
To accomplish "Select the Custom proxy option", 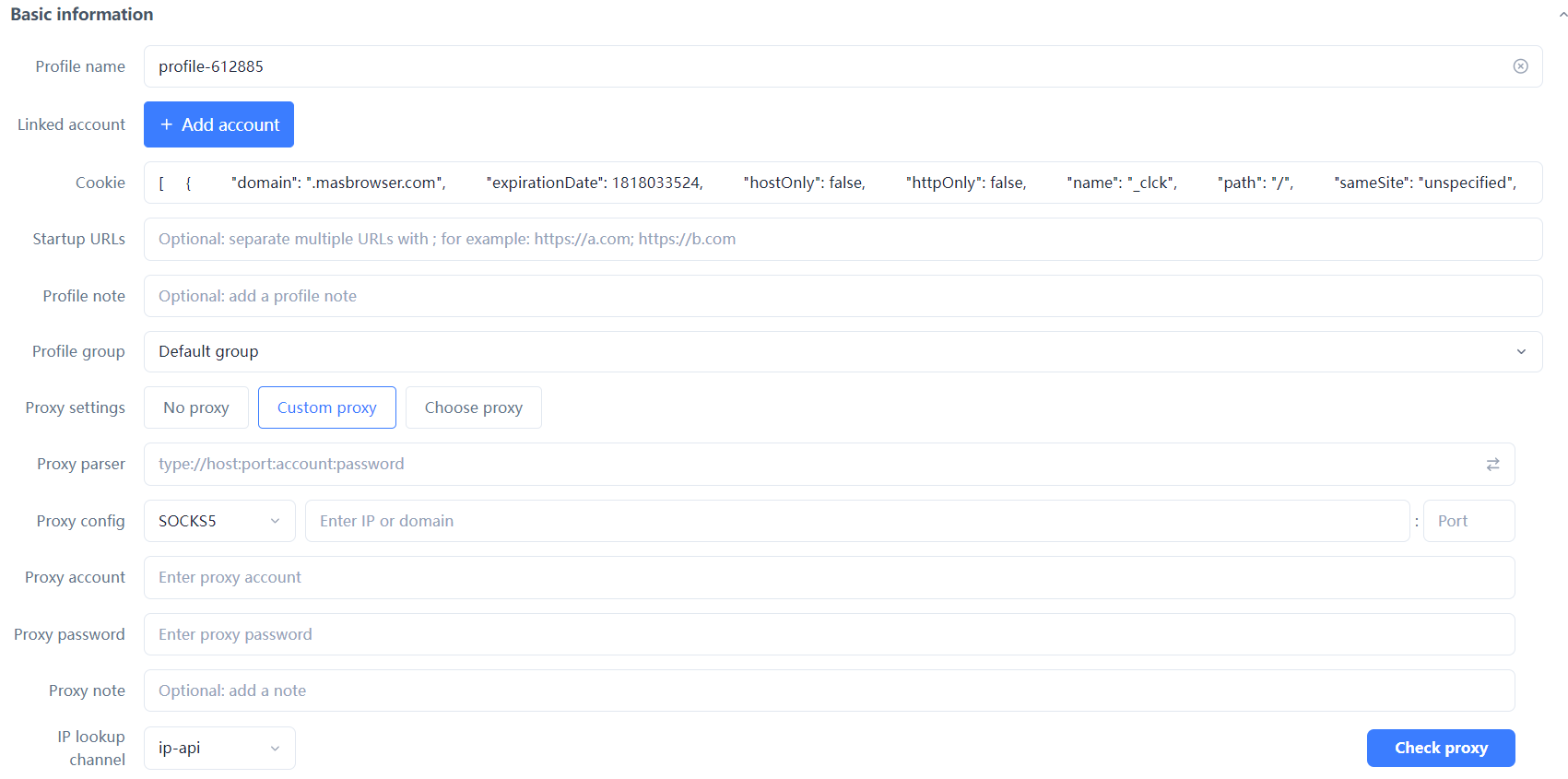I will (327, 407).
